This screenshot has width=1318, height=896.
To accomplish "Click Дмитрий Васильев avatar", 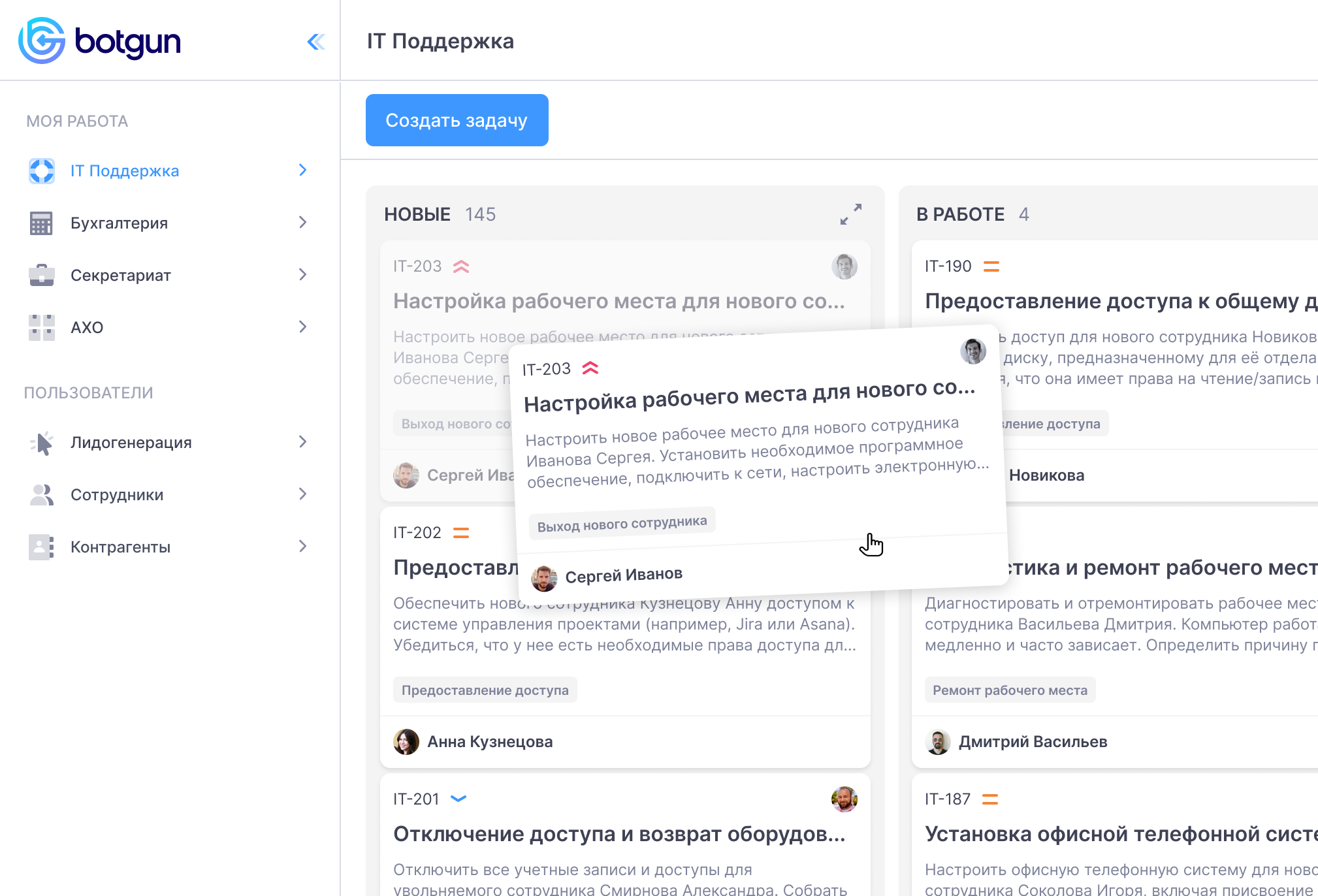I will coord(938,742).
